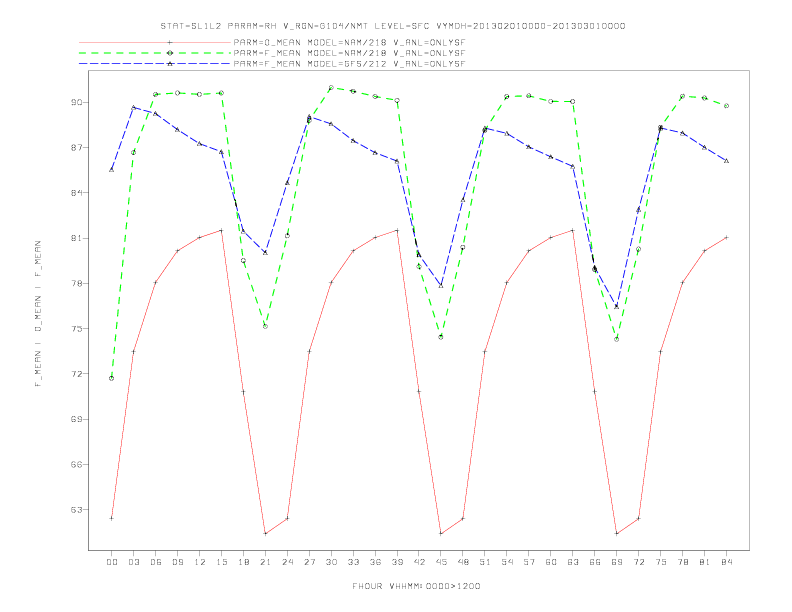792x612 pixels.
Task: Click the green circle data point at hour 69
Action: pyautogui.click(x=617, y=339)
